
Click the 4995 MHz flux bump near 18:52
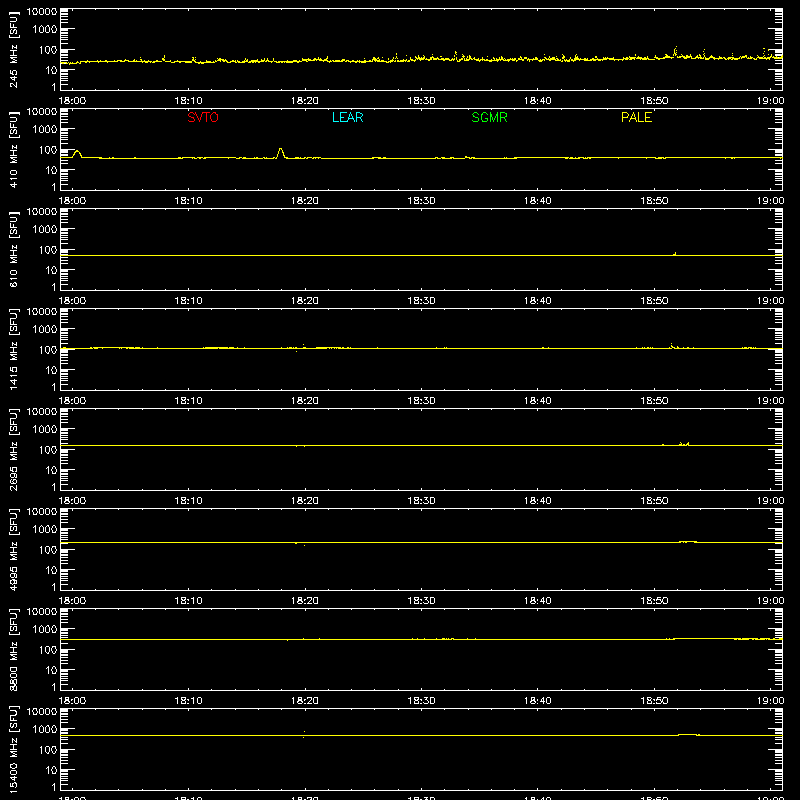pyautogui.click(x=688, y=541)
